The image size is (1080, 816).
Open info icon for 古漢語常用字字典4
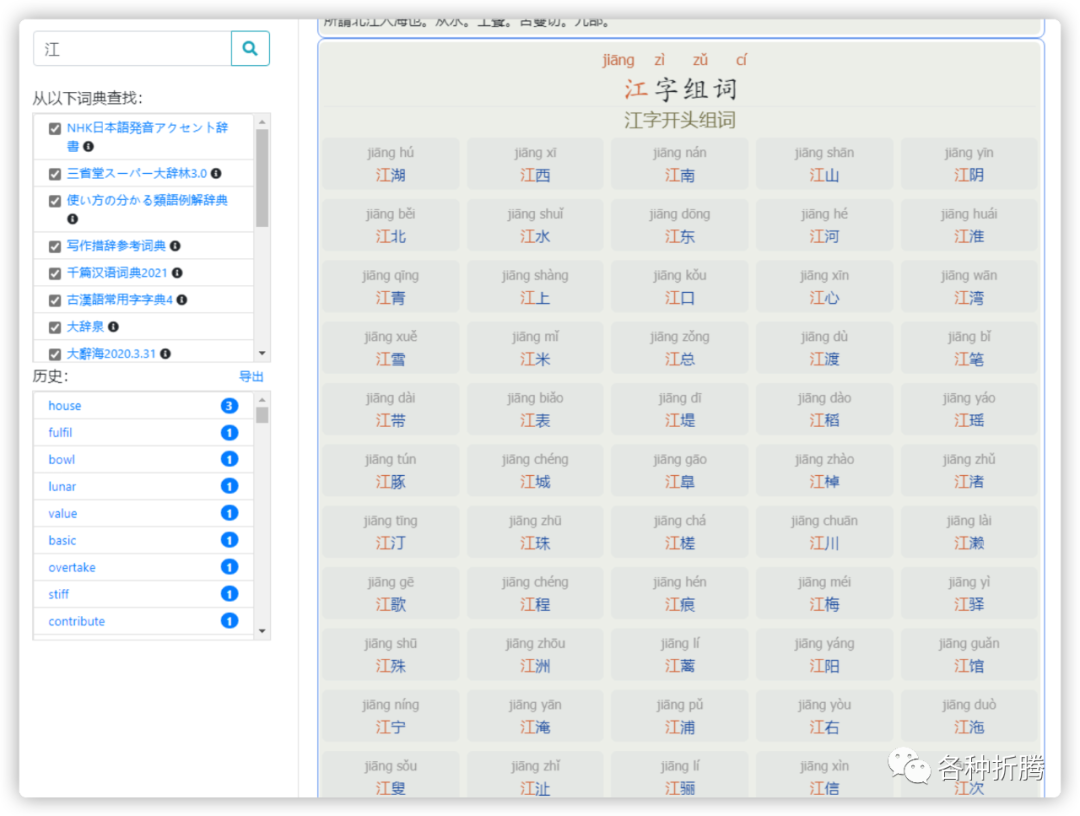point(182,300)
